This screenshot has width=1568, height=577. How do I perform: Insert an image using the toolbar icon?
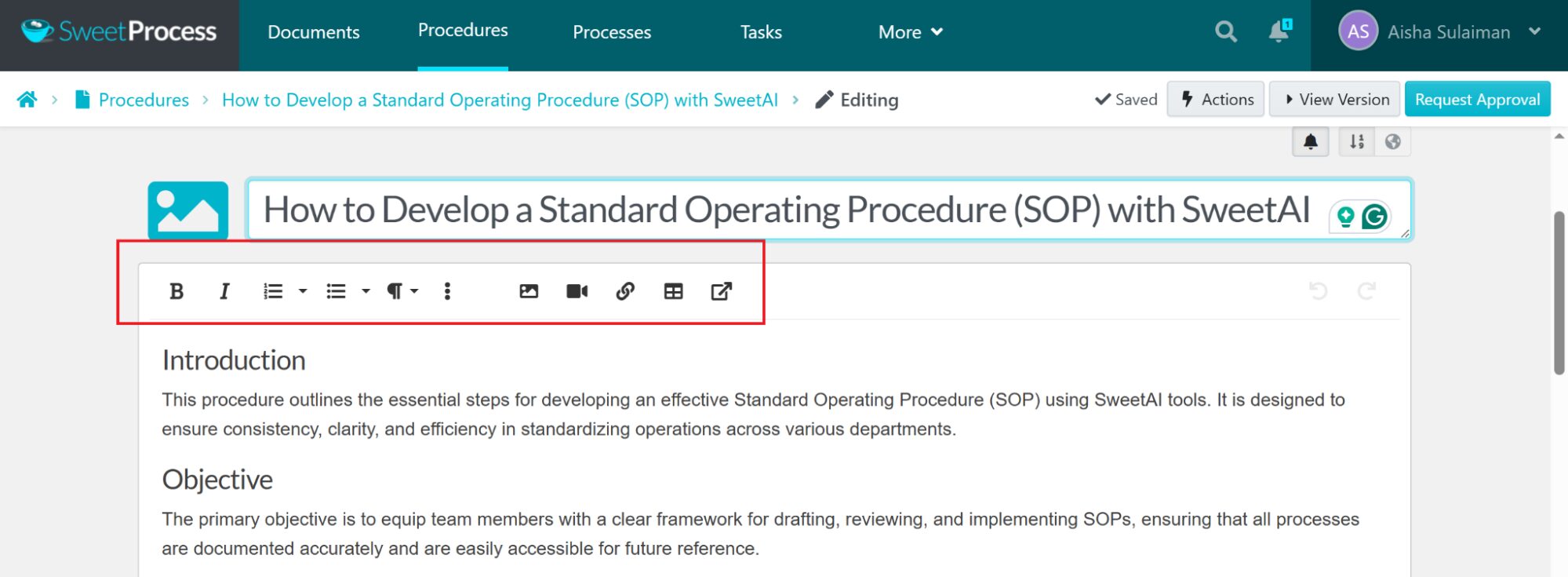pyautogui.click(x=529, y=291)
